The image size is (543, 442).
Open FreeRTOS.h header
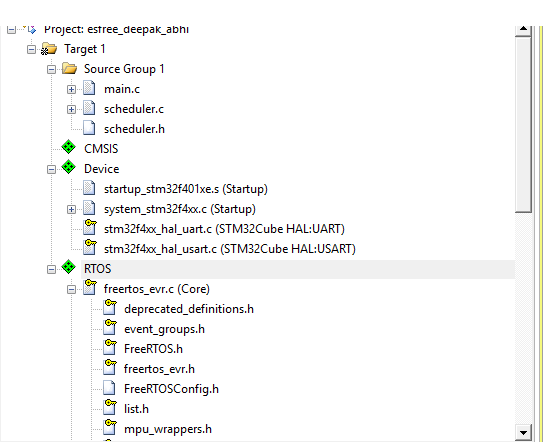coord(153,349)
